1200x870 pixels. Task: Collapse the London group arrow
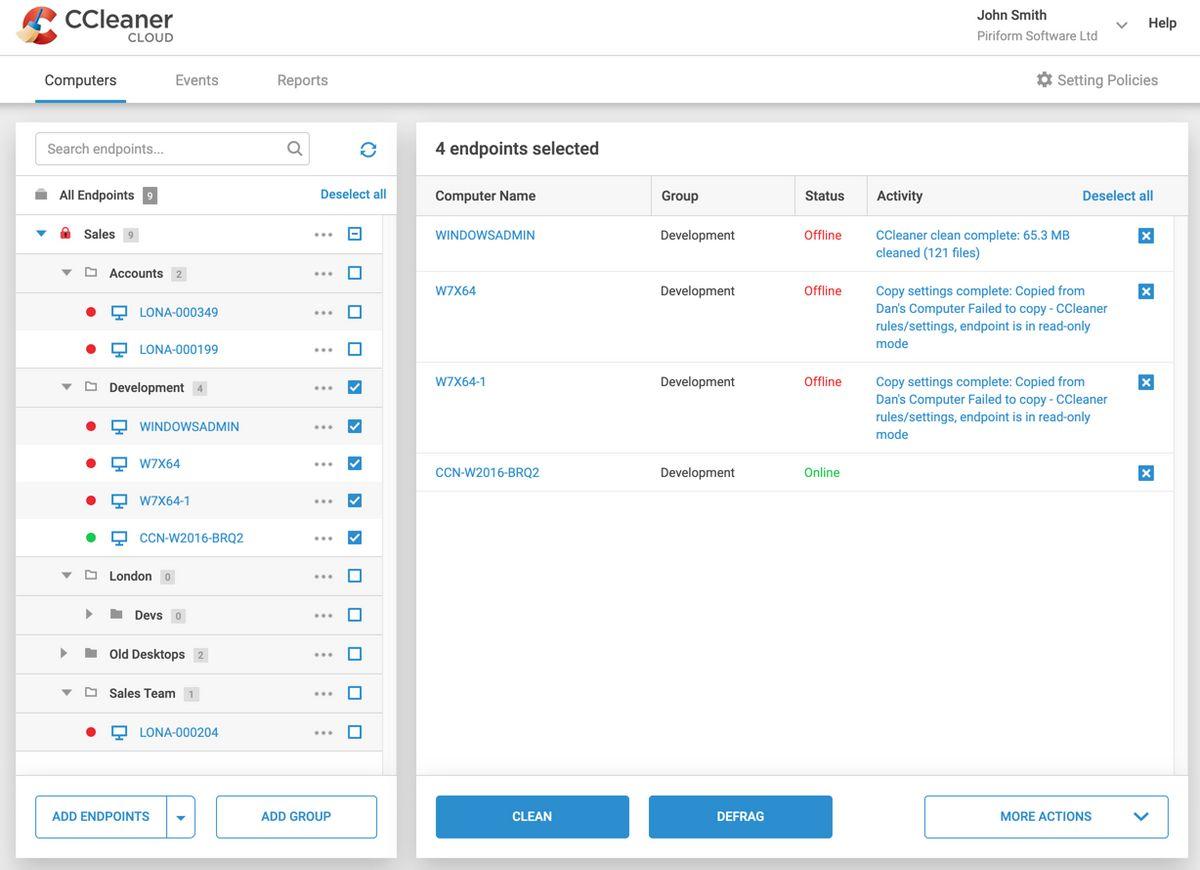66,576
